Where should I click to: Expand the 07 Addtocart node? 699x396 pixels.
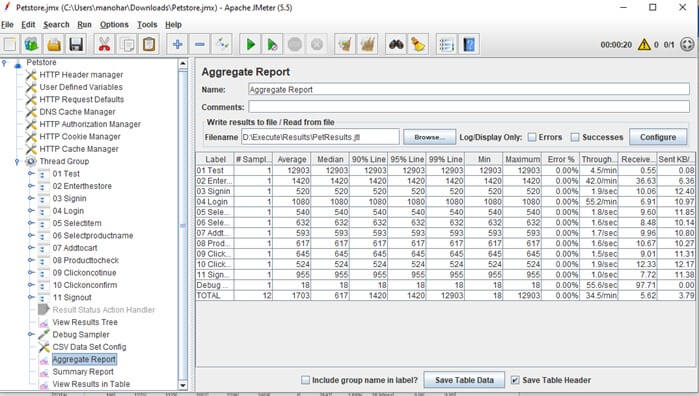click(30, 248)
